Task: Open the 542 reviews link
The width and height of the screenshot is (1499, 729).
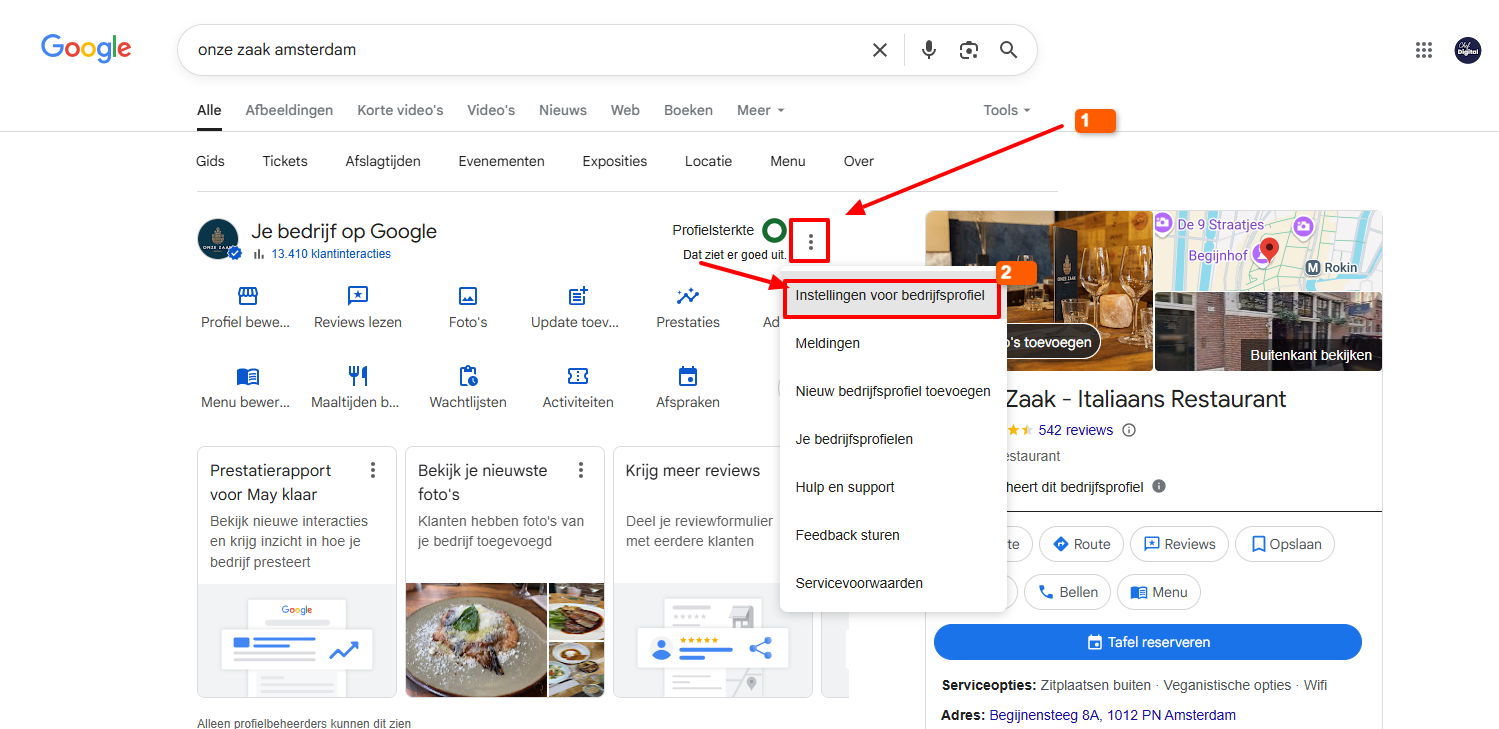Action: (1076, 430)
